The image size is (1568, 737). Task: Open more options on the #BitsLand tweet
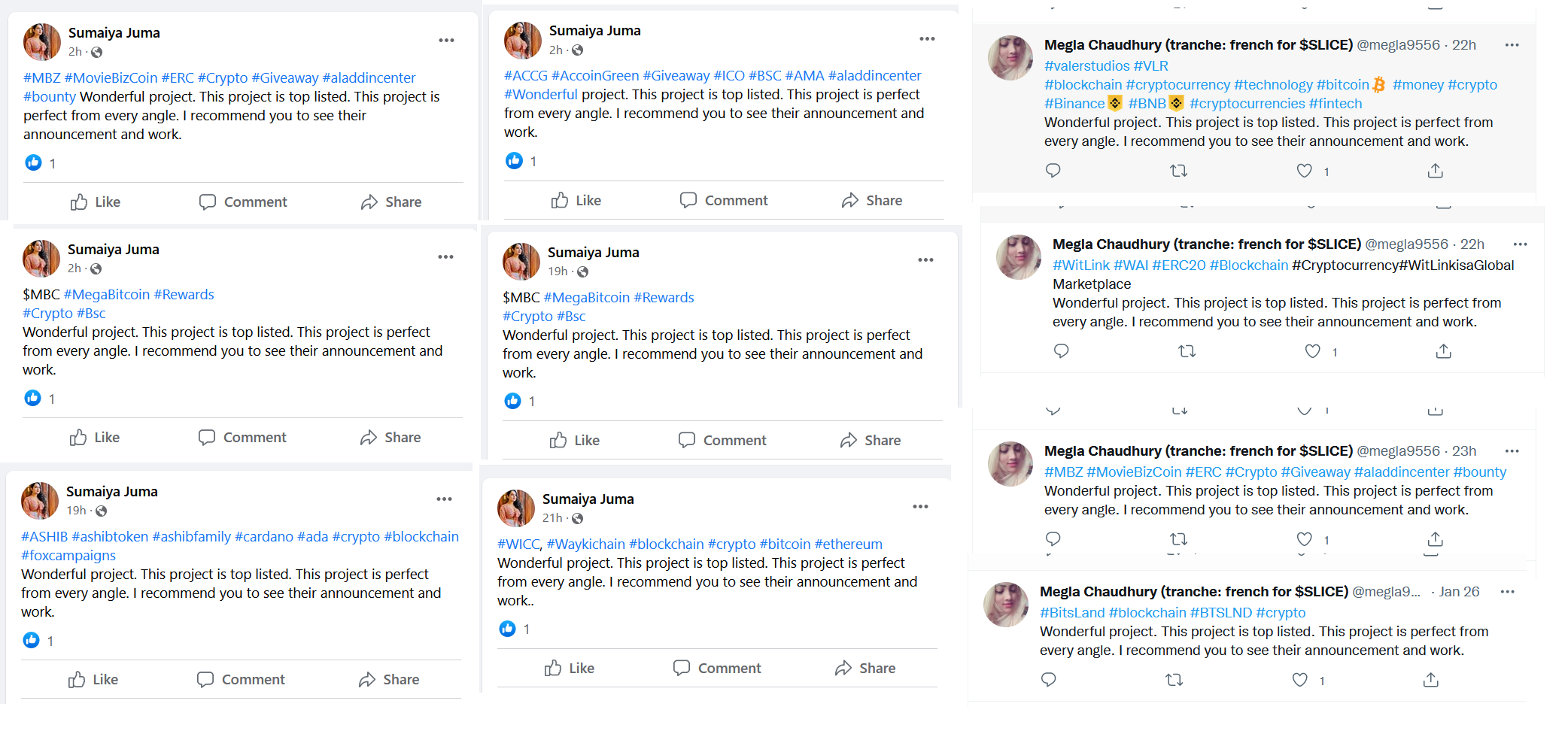[1508, 592]
